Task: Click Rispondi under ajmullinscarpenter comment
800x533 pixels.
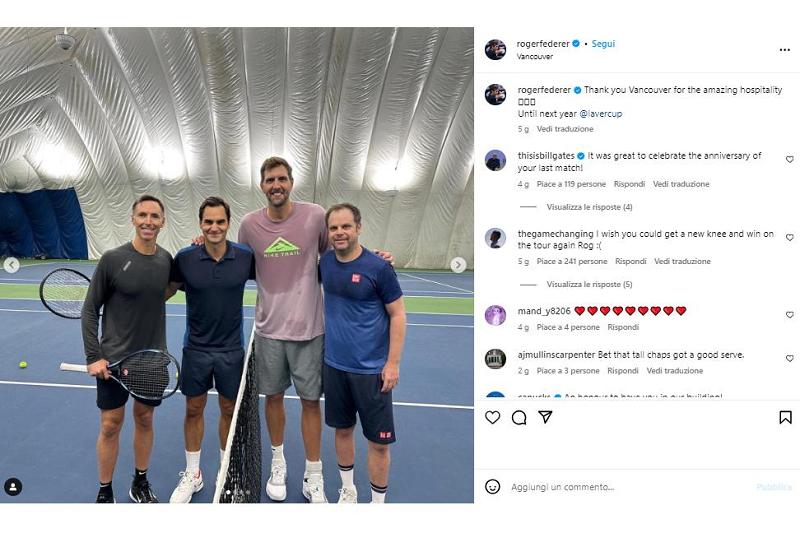Action: click(622, 371)
